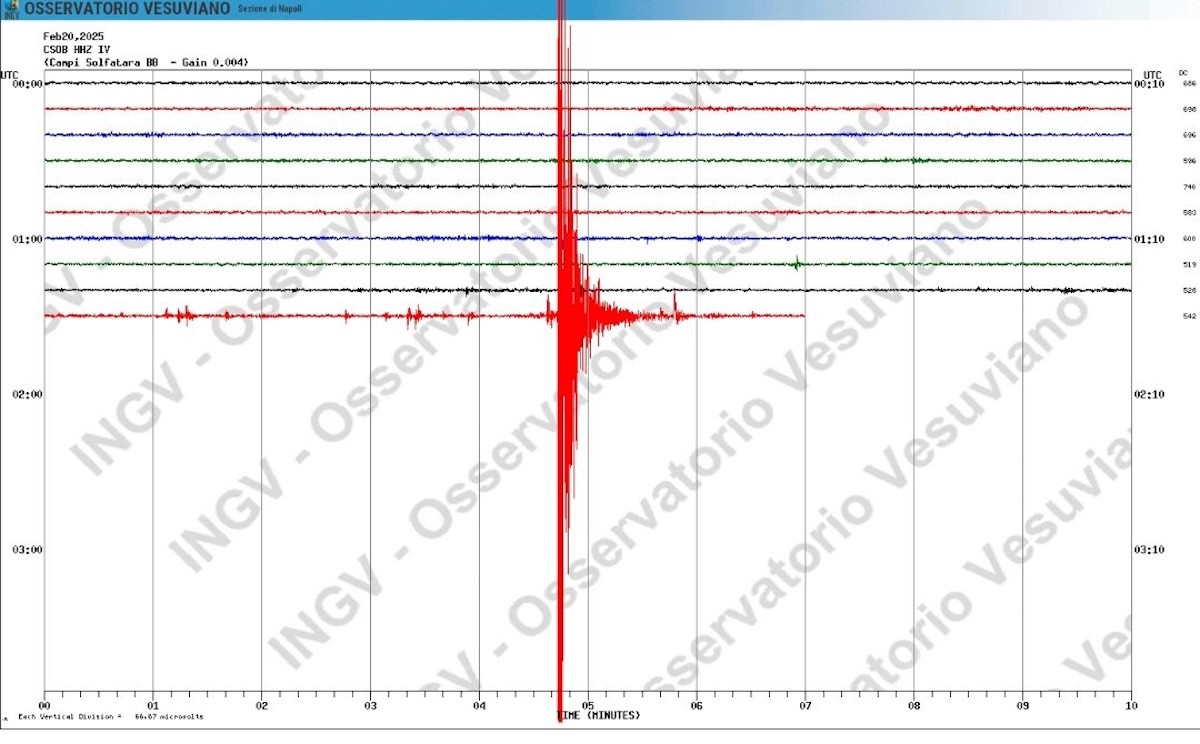Screen dimensions: 1200x744
Task: Click the right 02:10 time label
Action: tap(1149, 394)
